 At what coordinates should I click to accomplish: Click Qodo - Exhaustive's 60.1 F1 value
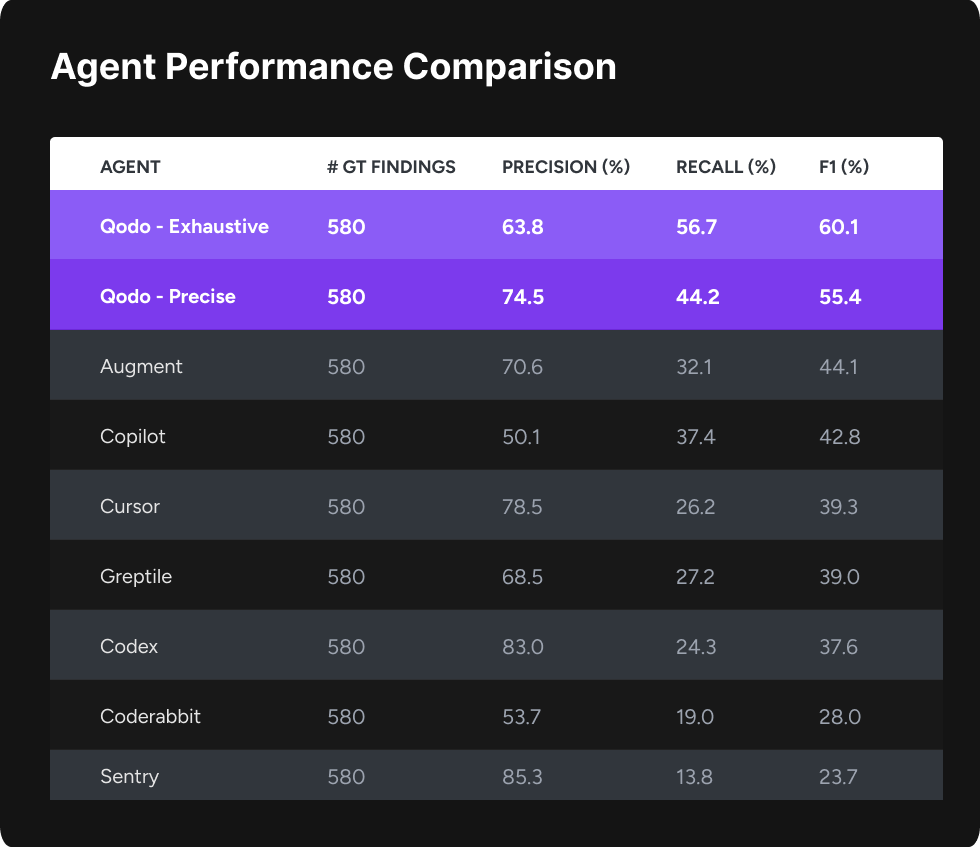click(x=838, y=227)
